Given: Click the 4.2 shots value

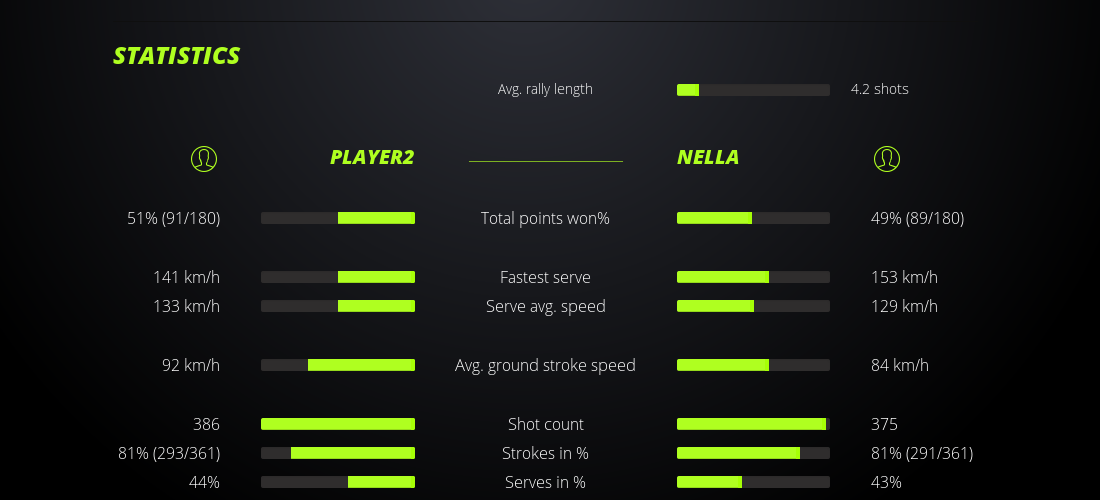Looking at the screenshot, I should 879,89.
